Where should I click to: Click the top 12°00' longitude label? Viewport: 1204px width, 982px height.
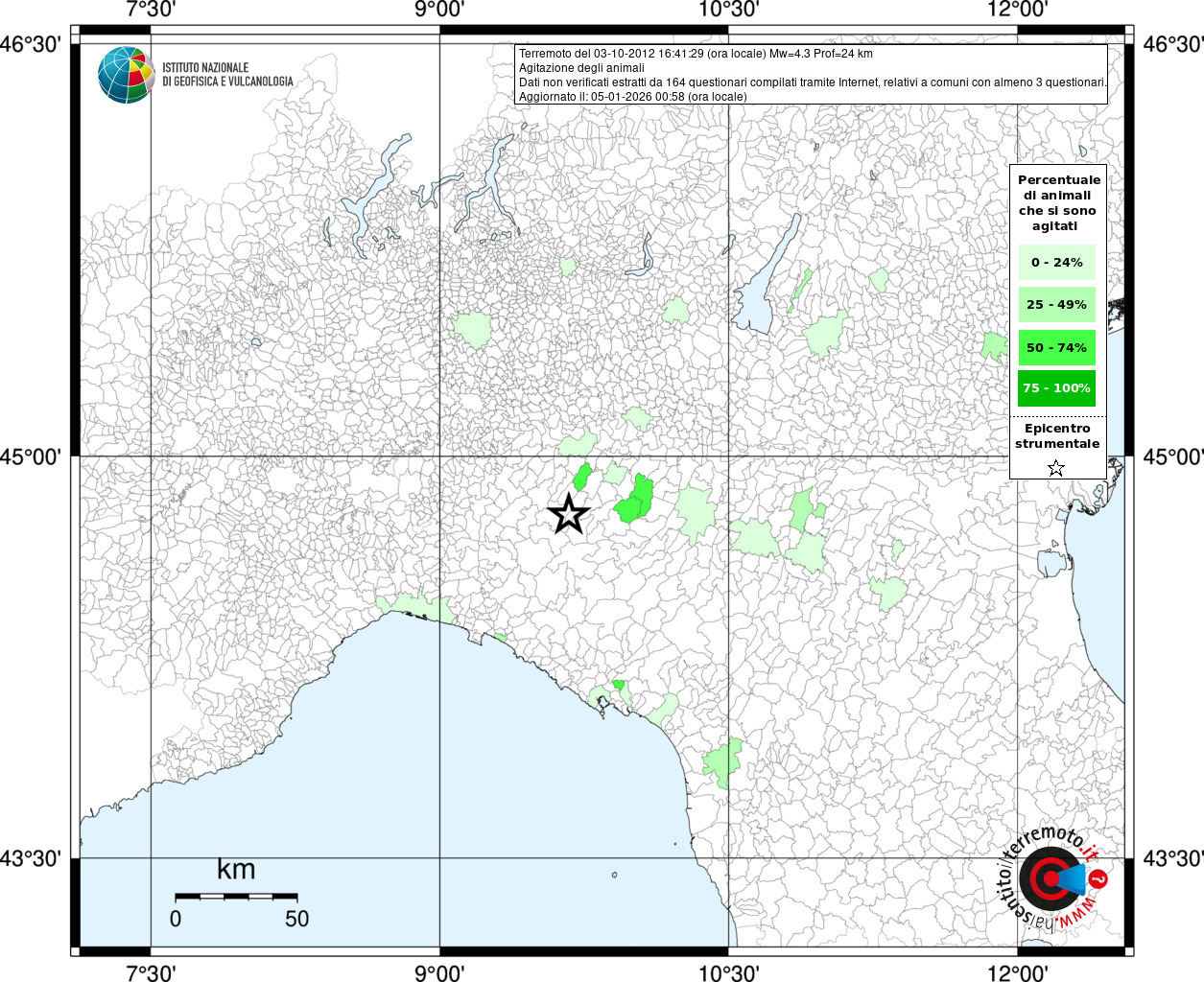(x=1018, y=10)
